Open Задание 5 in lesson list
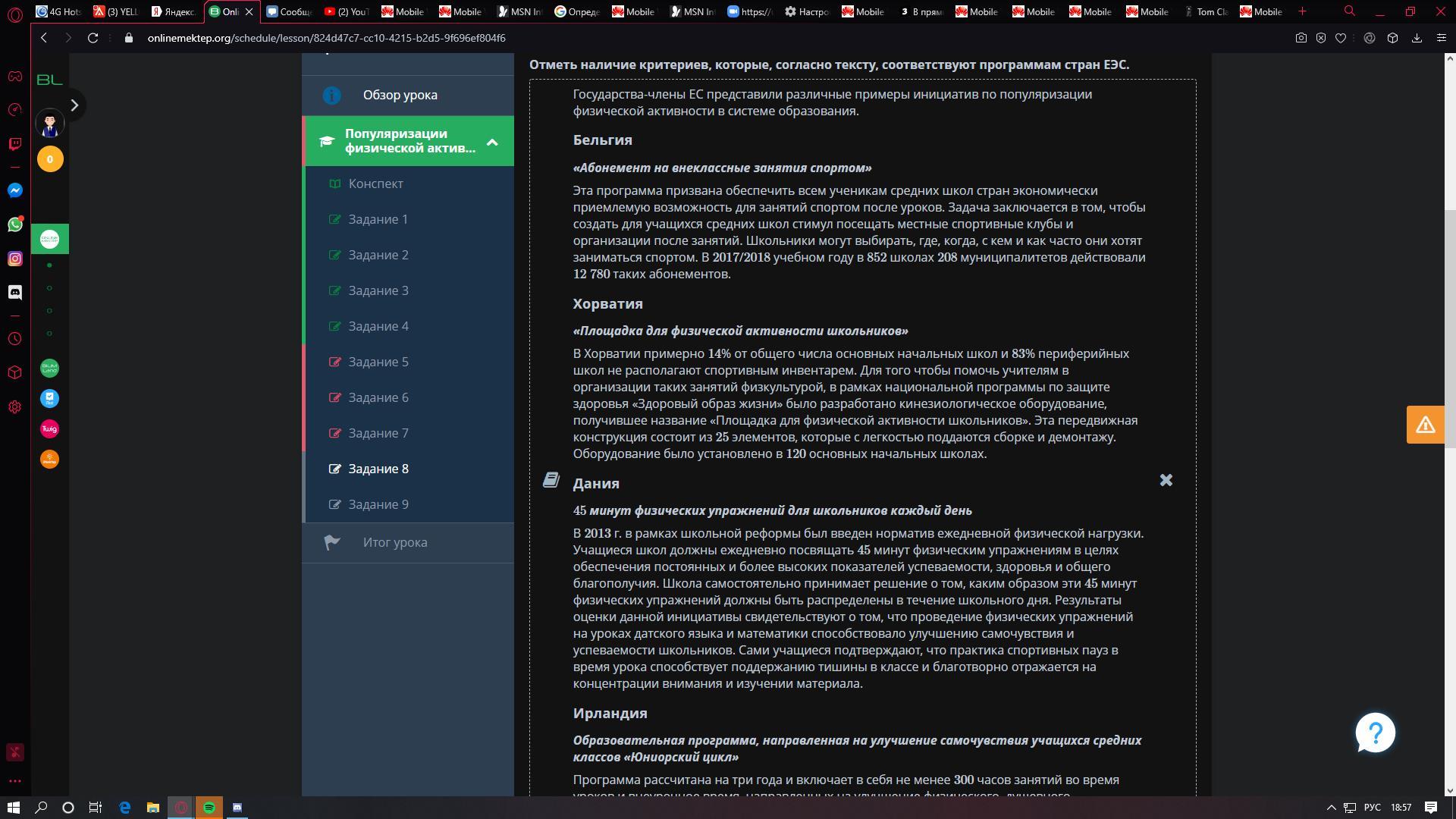Image resolution: width=1456 pixels, height=819 pixels. tap(378, 362)
